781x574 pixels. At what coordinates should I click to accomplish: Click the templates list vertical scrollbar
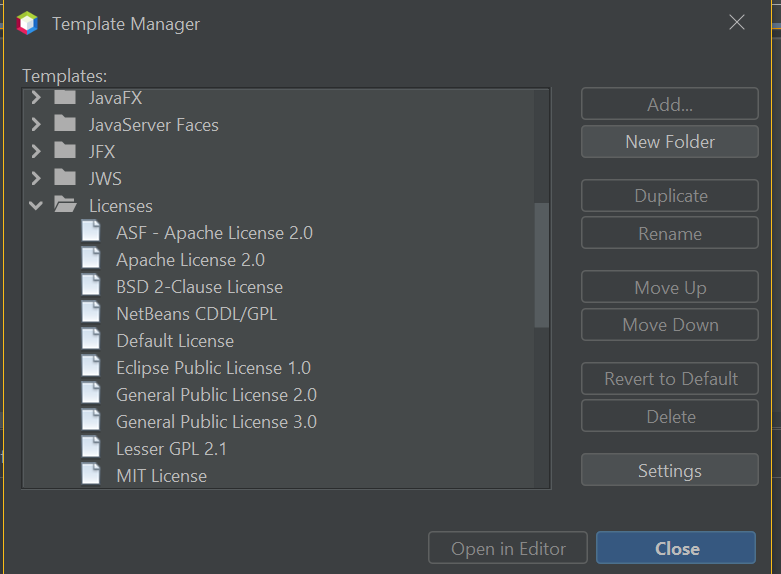tap(541, 265)
